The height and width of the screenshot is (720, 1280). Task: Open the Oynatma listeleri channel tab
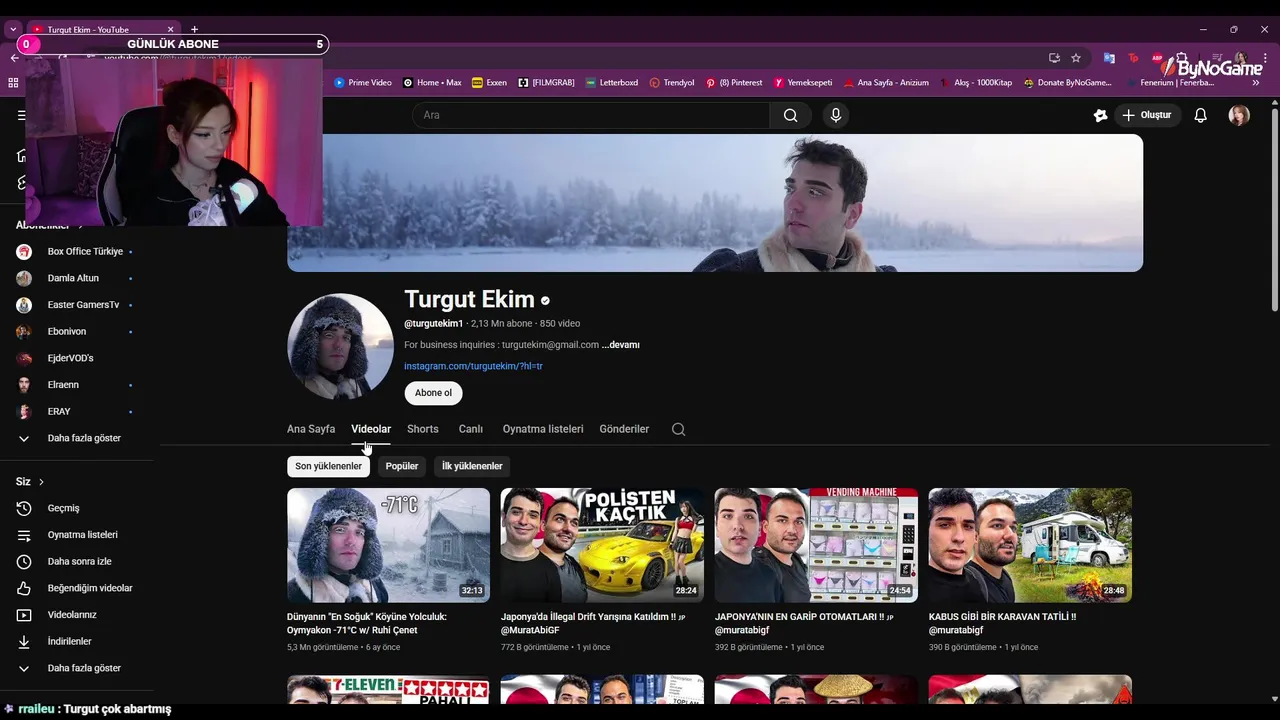click(x=543, y=429)
